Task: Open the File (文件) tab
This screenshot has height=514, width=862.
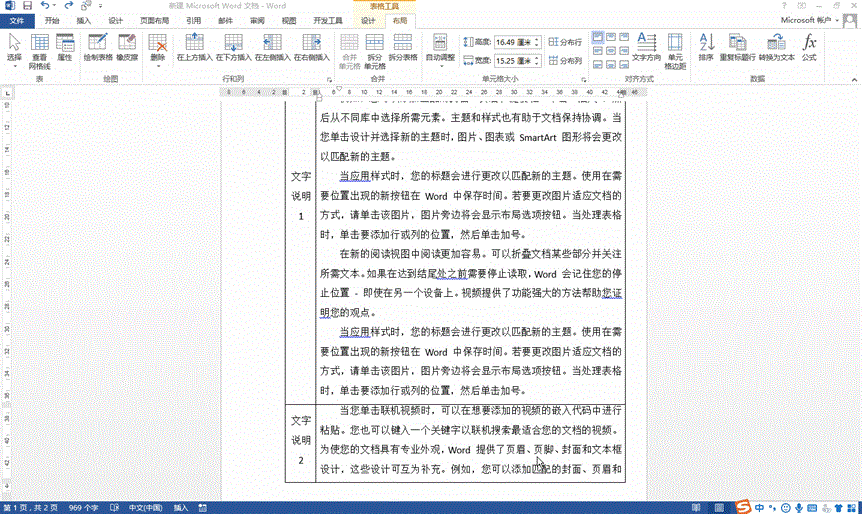Action: click(18, 20)
